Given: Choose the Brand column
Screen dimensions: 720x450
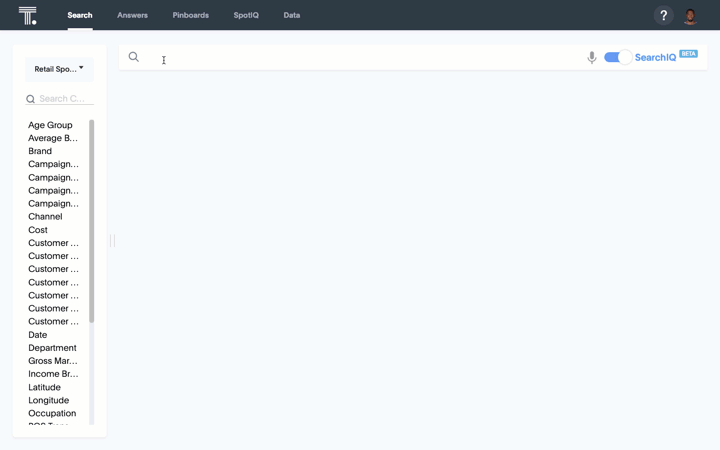Looking at the screenshot, I should (x=40, y=151).
